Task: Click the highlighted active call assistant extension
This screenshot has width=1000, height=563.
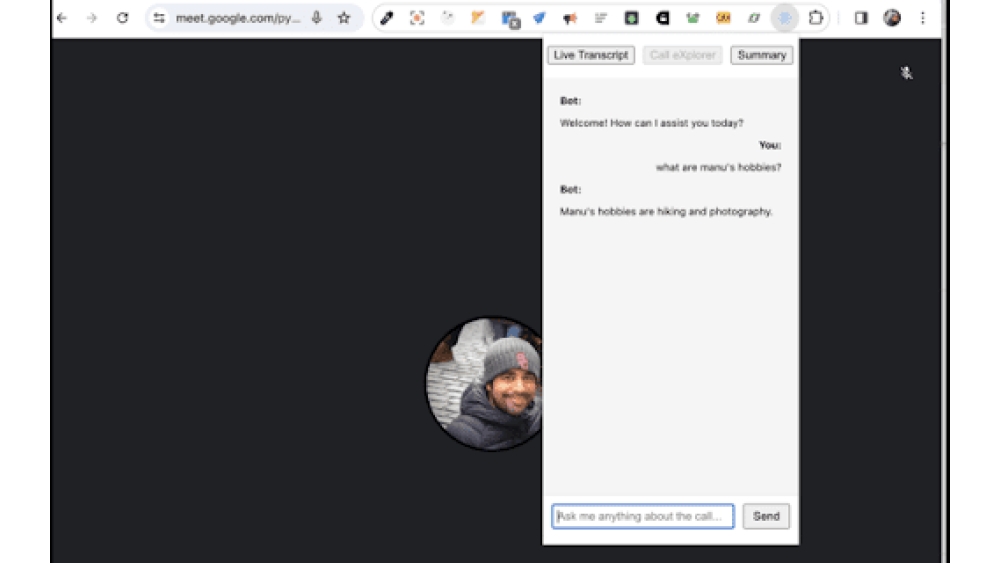Action: 785,18
